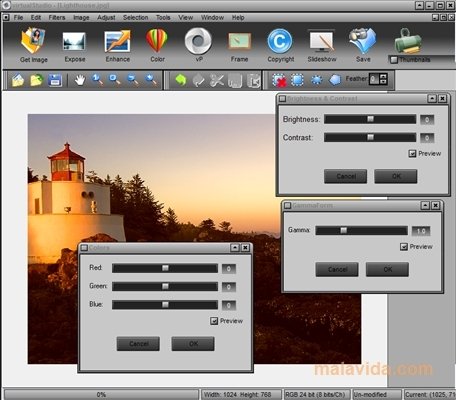Start the Slideshow tool
The image size is (456, 400).
[x=322, y=46]
